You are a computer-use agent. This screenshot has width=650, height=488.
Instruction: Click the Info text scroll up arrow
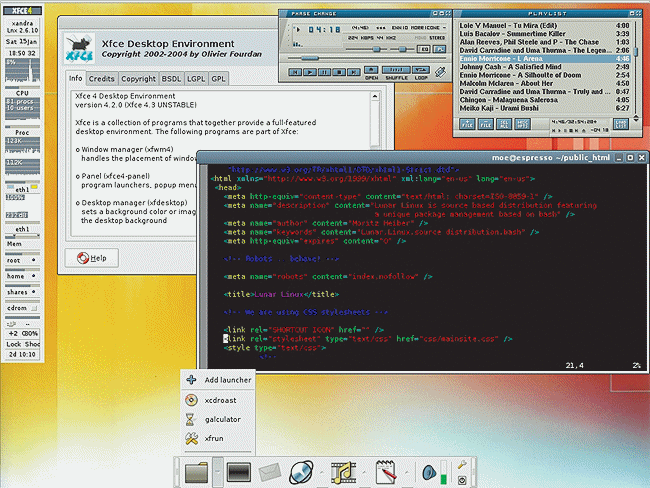[375, 96]
